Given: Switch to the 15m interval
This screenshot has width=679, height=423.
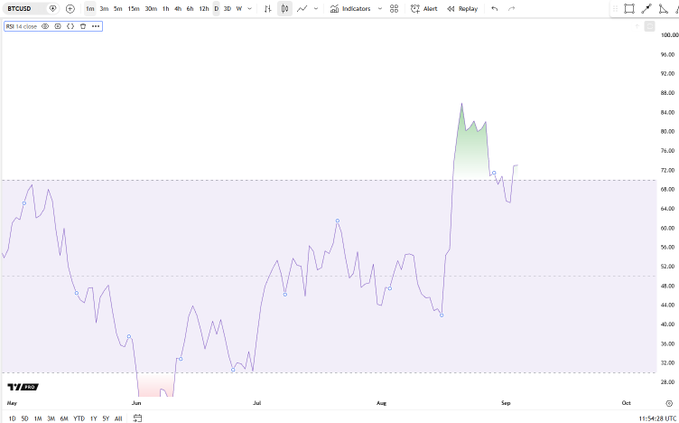Looking at the screenshot, I should pos(134,9).
